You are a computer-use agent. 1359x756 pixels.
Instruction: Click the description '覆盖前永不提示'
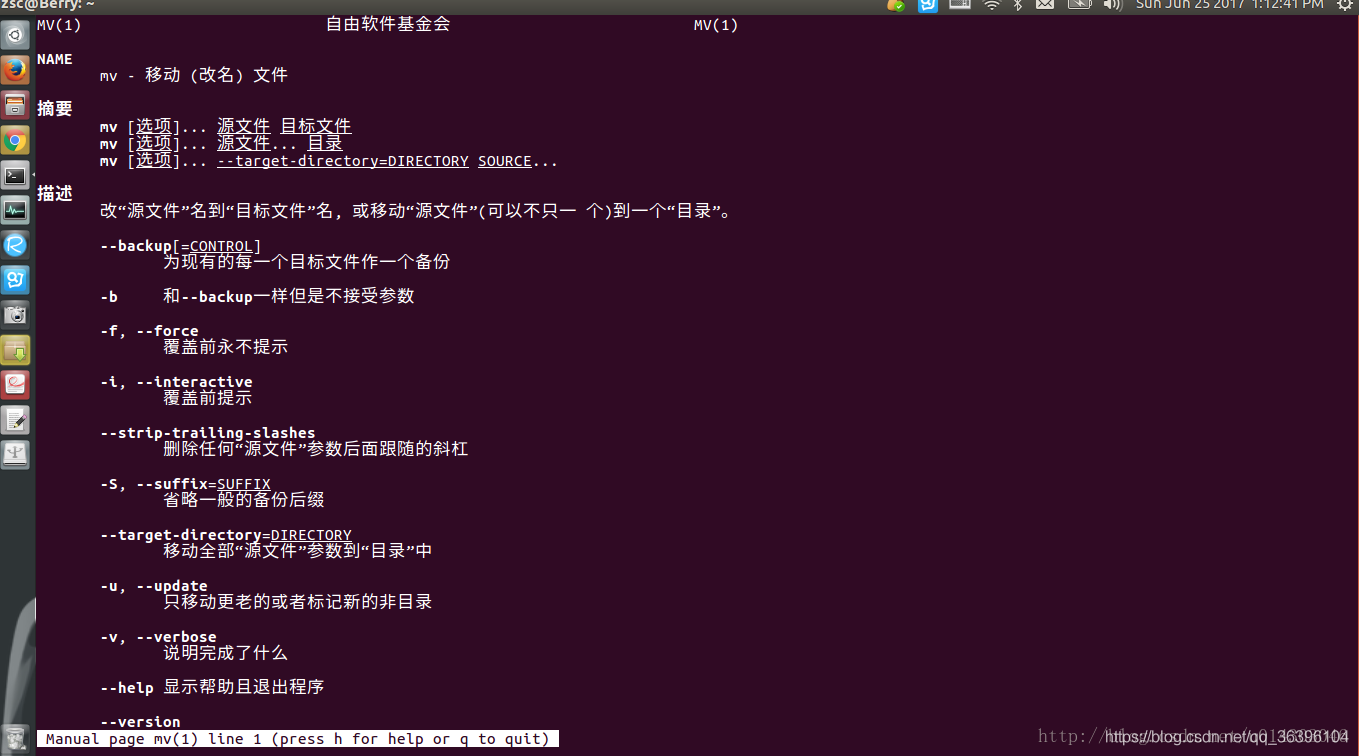(226, 347)
